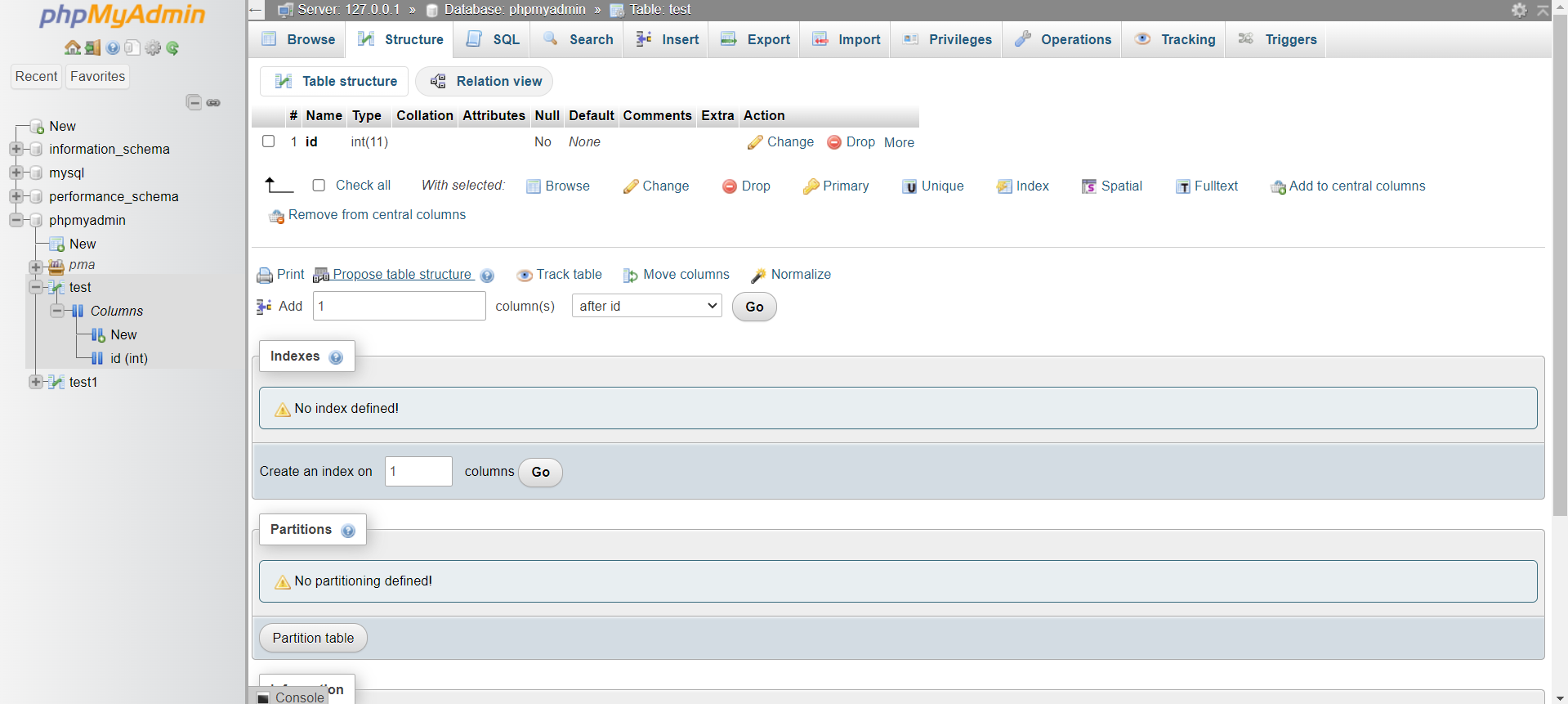Collapse all navigation tree items icon
The image size is (1568, 704).
pos(194,102)
